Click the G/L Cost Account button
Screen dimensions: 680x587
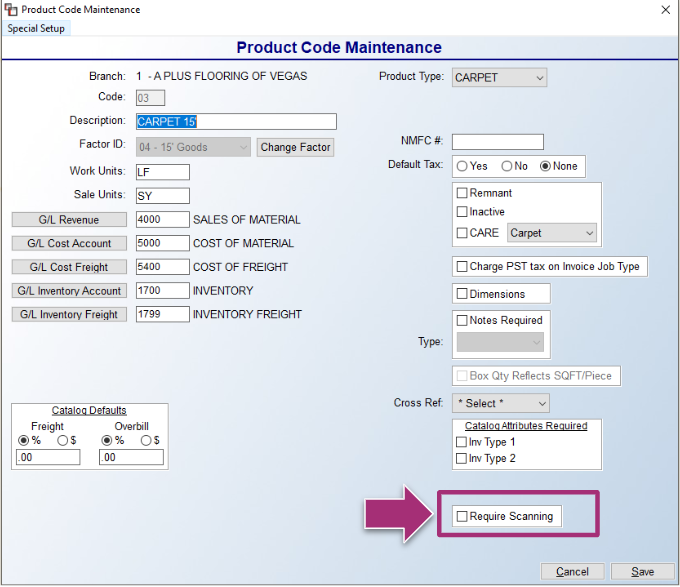69,243
